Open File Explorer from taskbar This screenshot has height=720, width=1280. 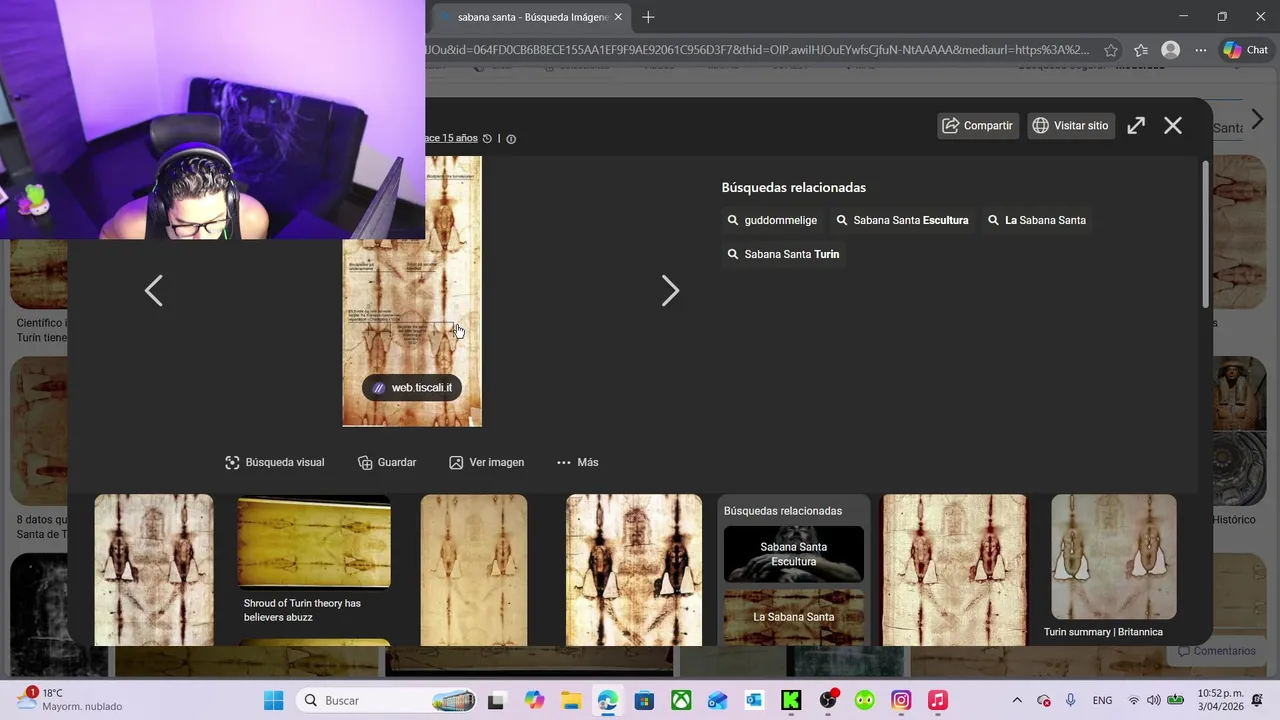(x=571, y=700)
